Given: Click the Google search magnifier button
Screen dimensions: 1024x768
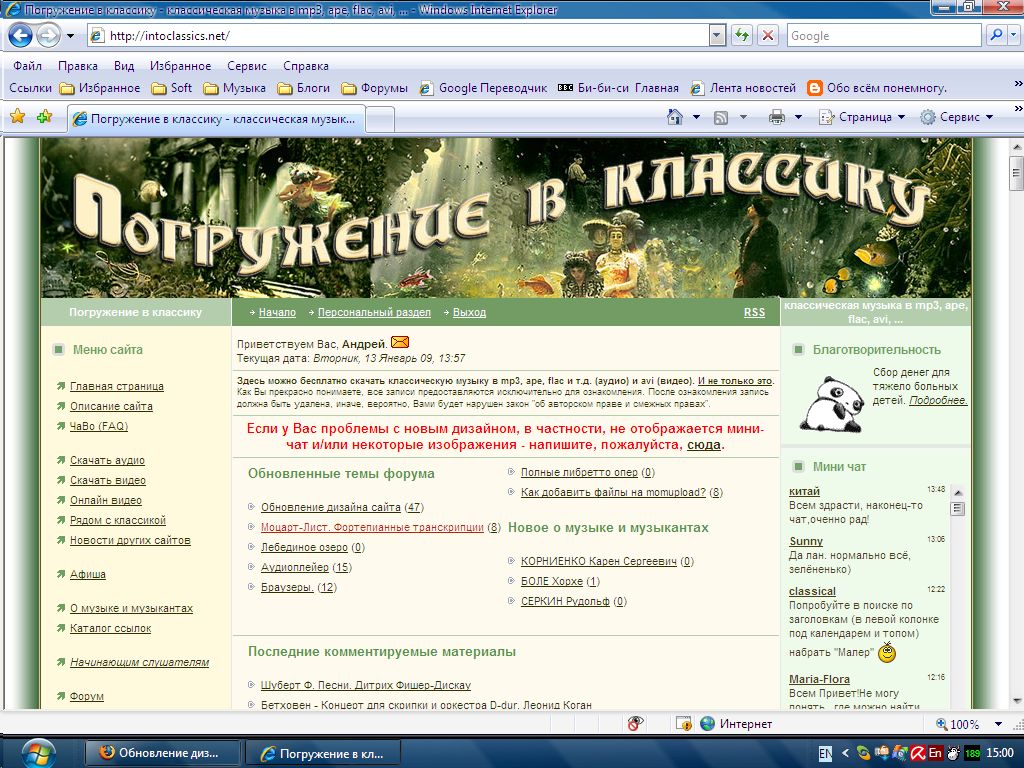Looking at the screenshot, I should pyautogui.click(x=996, y=36).
